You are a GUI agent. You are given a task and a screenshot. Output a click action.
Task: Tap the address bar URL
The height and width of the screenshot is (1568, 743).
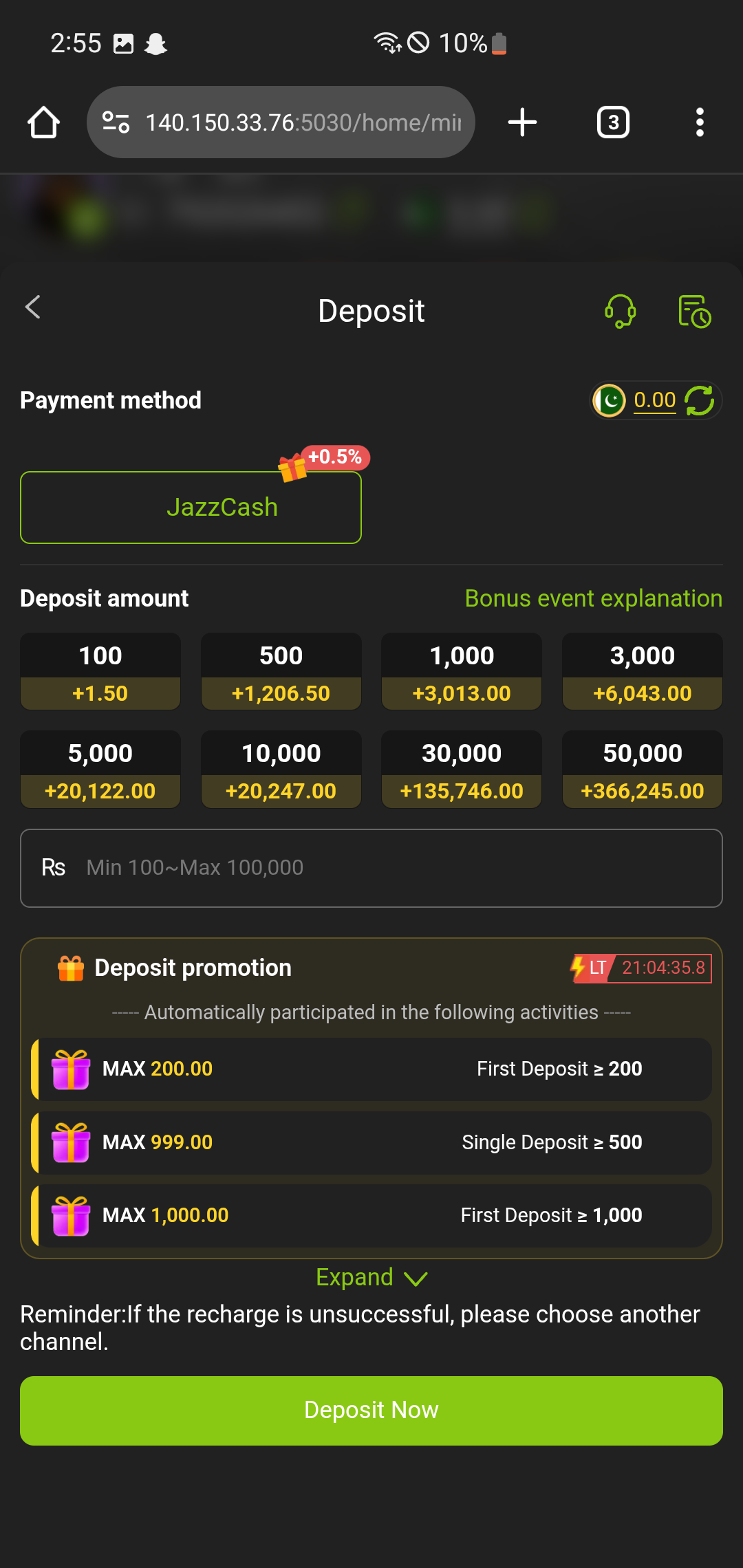coord(303,122)
